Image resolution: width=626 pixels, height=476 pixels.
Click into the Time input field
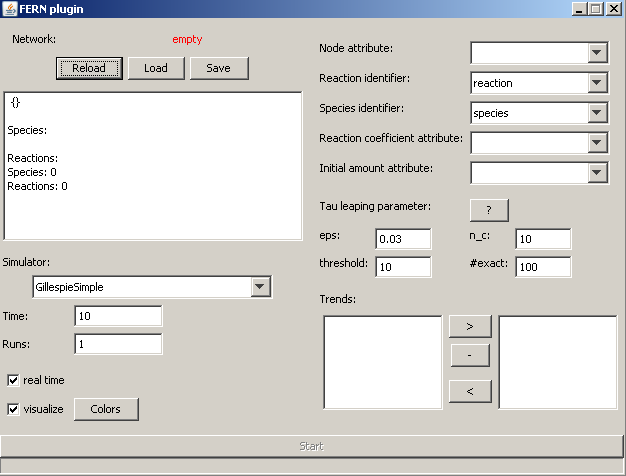[x=118, y=316]
